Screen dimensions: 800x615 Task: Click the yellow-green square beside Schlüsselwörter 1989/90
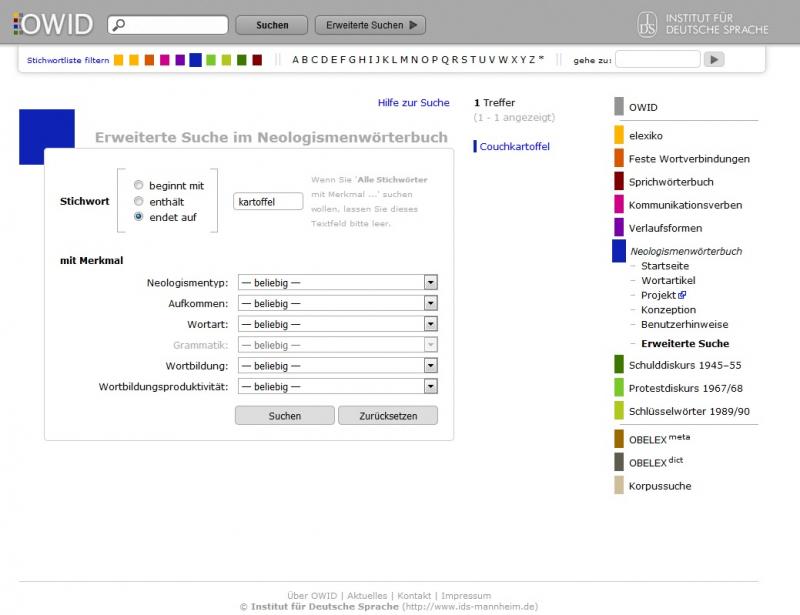click(619, 410)
